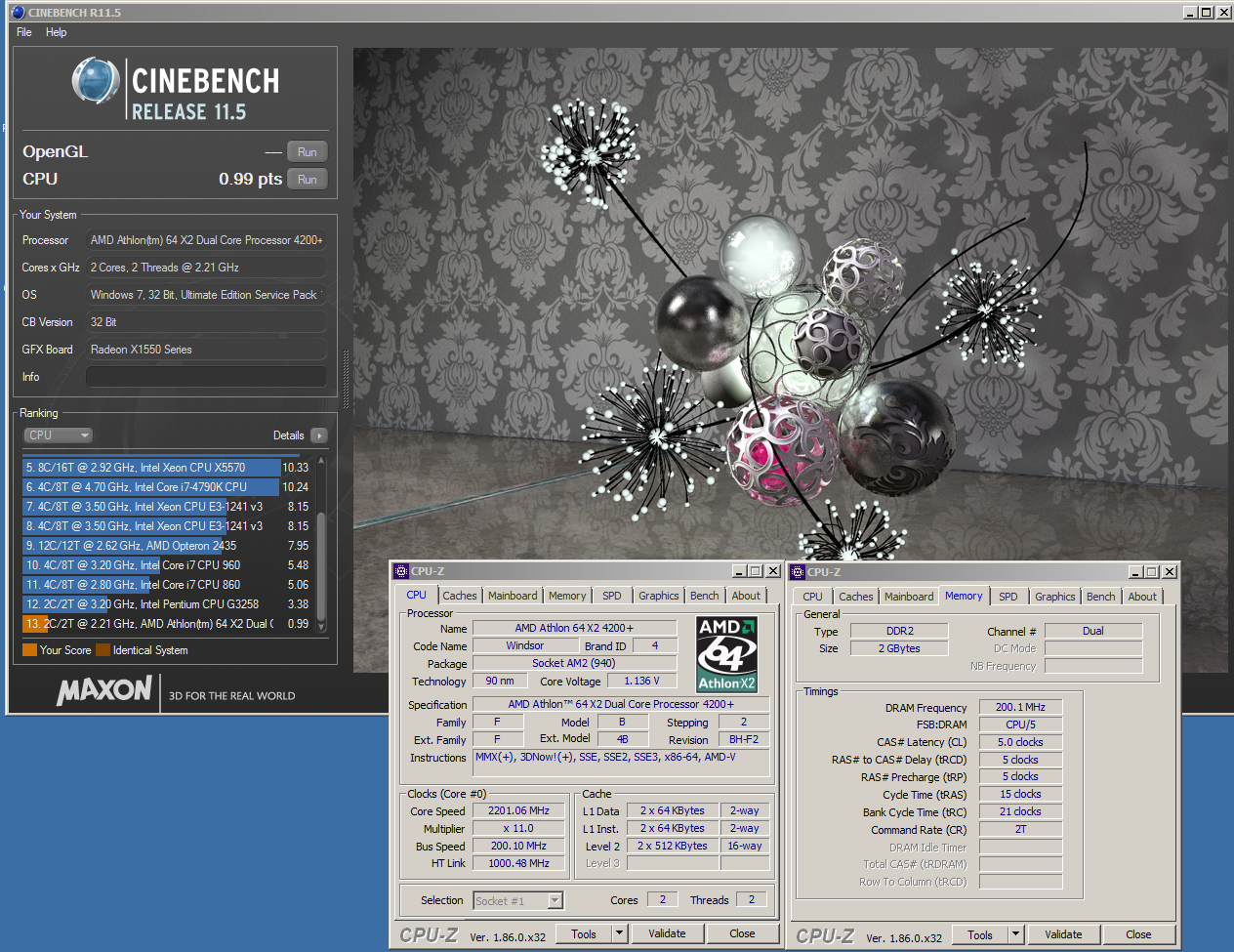
Task: Switch to Mainboard tab in right CPU-Z
Action: pos(909,597)
